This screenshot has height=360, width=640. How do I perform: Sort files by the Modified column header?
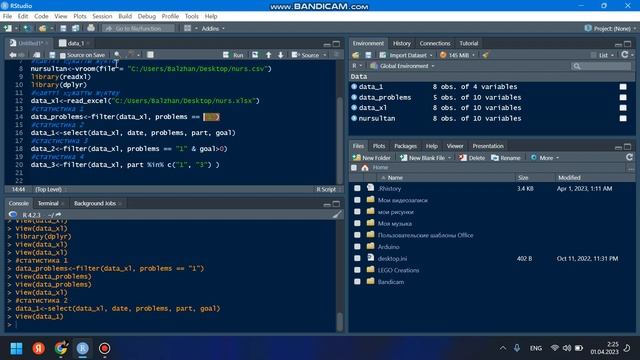(x=569, y=178)
